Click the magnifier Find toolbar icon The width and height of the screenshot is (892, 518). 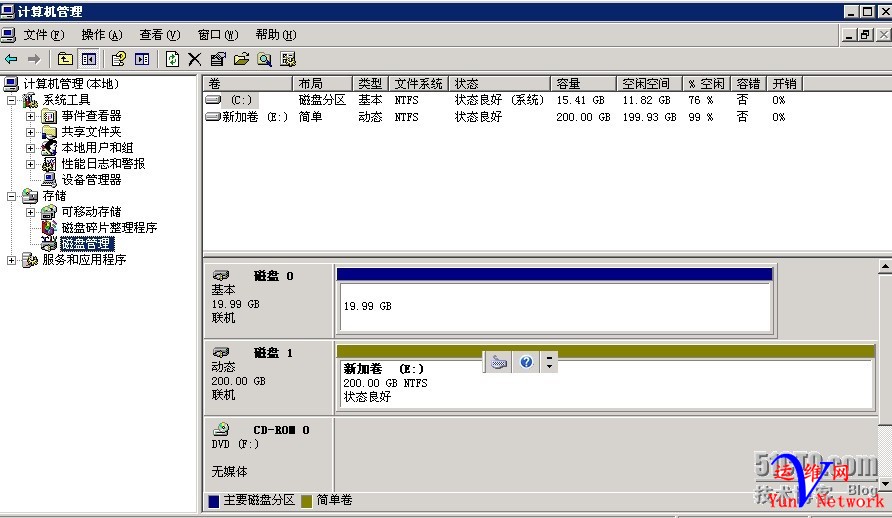(x=265, y=59)
